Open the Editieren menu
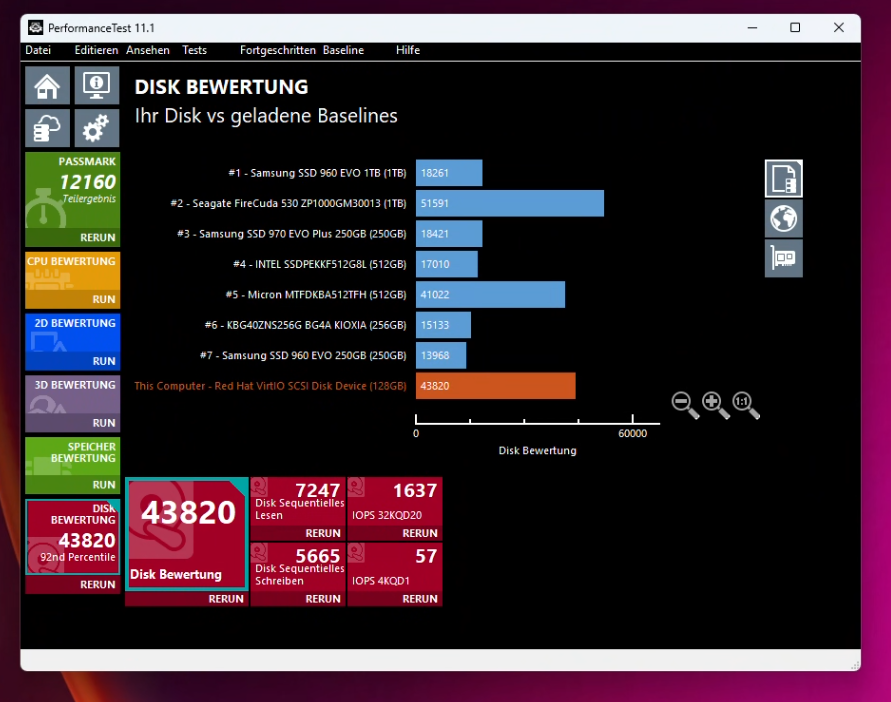Viewport: 891px width, 702px height. coord(96,50)
